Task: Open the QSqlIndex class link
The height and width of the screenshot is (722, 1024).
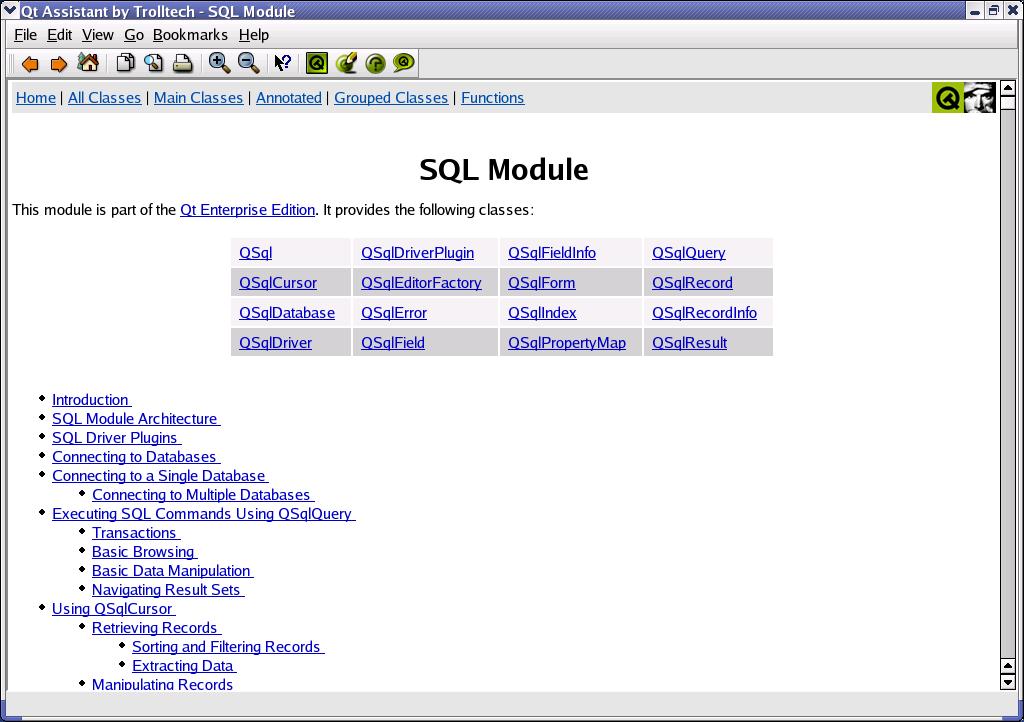Action: [542, 313]
